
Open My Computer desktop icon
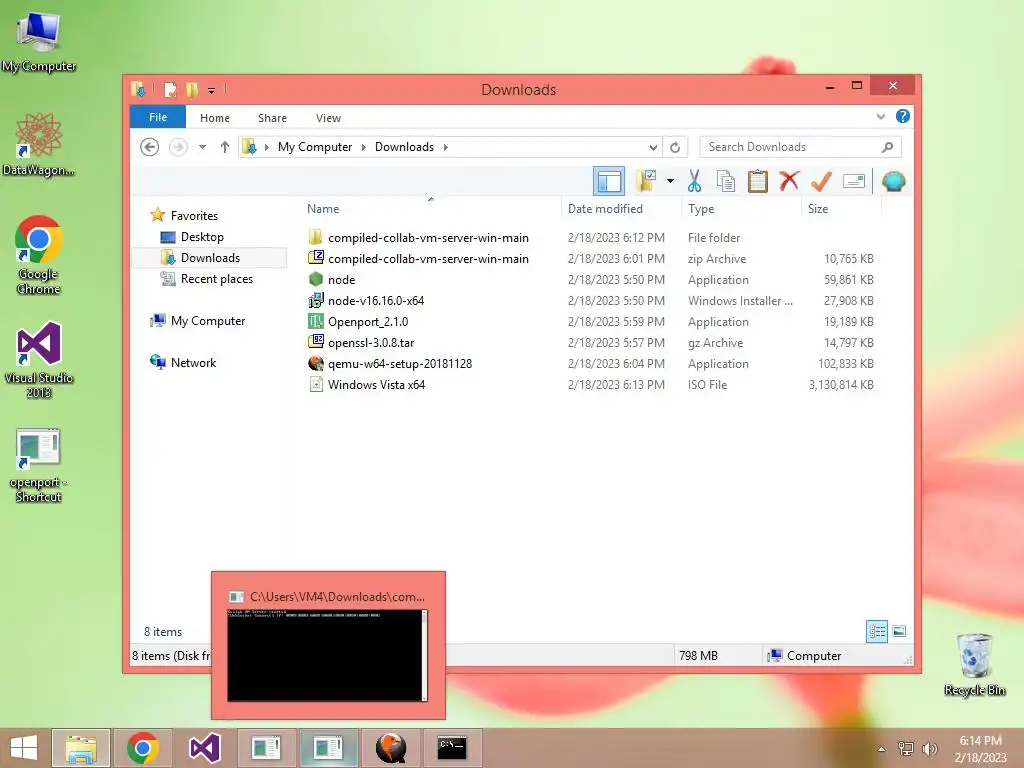(39, 41)
